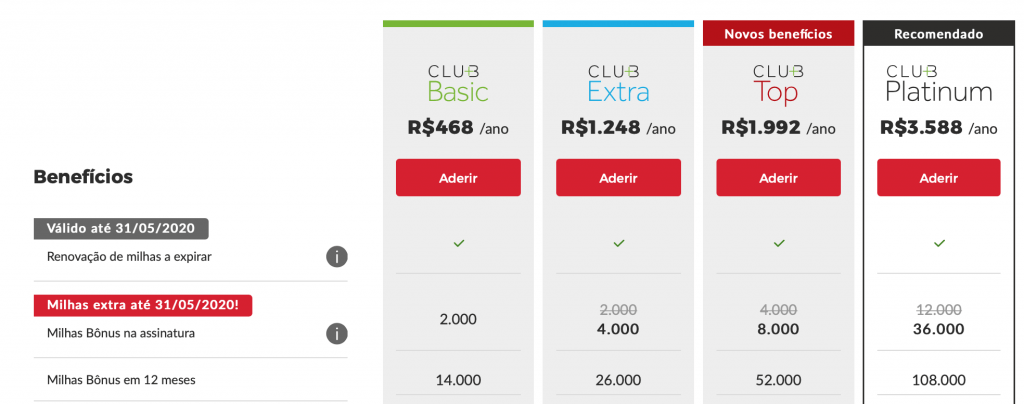Subscribe via Aderir under Club Platinum
This screenshot has width=1024, height=404.
click(x=939, y=178)
